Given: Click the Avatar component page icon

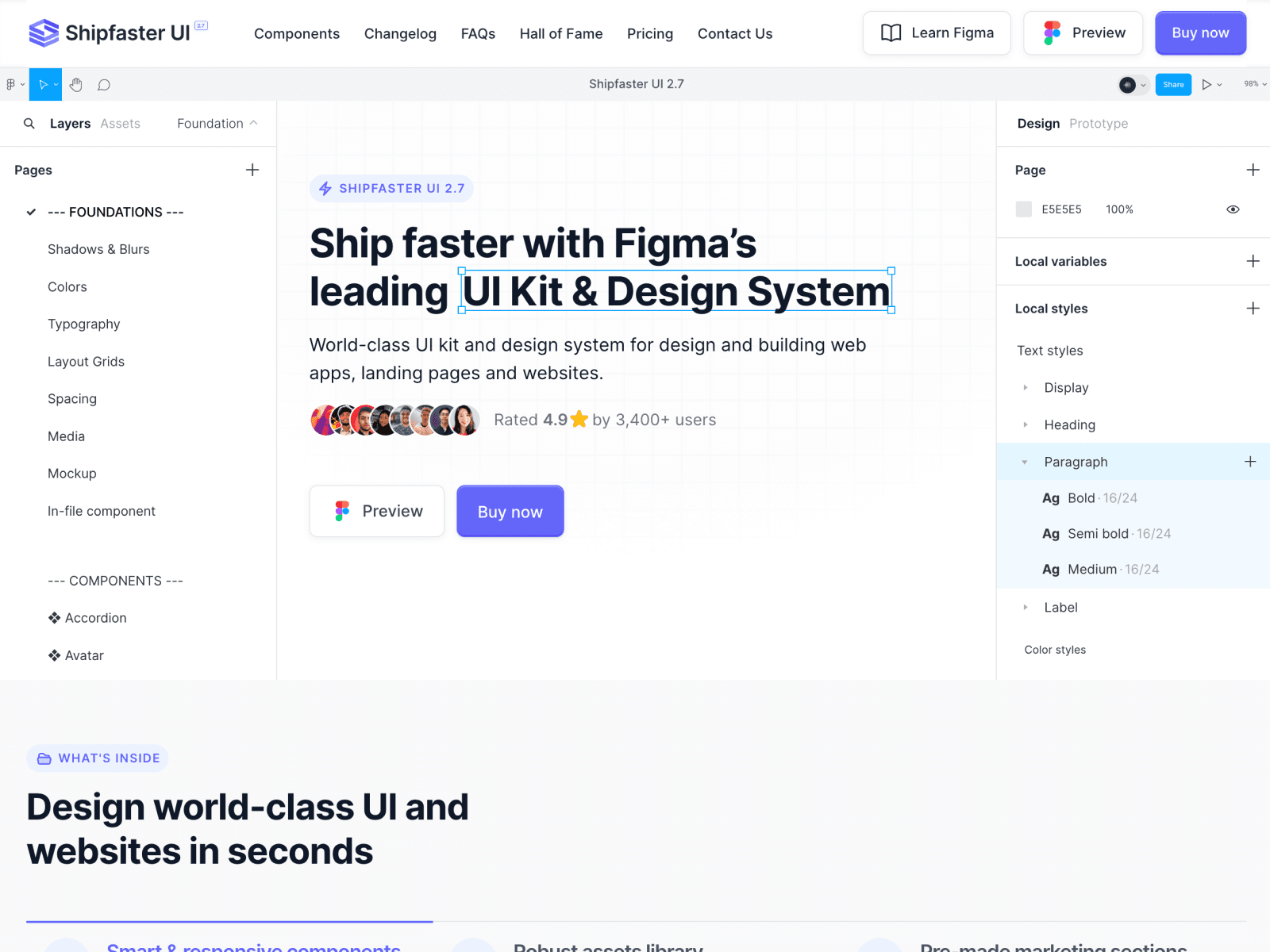Looking at the screenshot, I should pyautogui.click(x=54, y=655).
